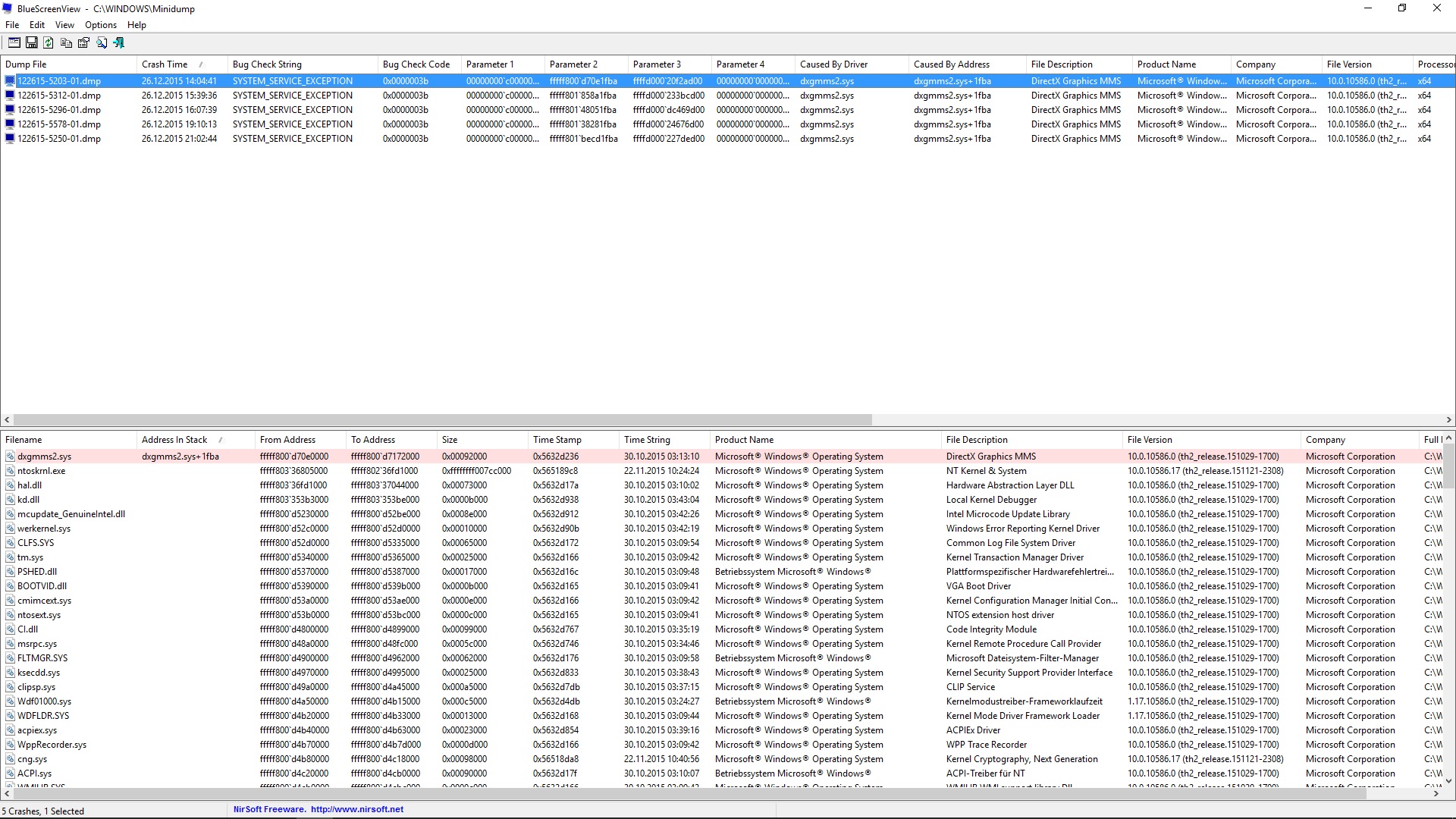Open the File menu

(12, 25)
